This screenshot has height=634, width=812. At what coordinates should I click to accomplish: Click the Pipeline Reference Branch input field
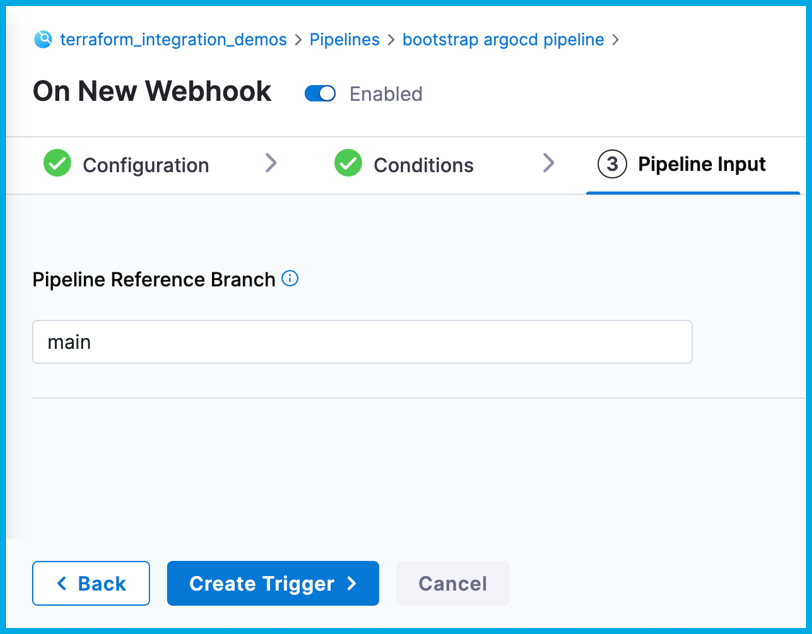coord(362,342)
